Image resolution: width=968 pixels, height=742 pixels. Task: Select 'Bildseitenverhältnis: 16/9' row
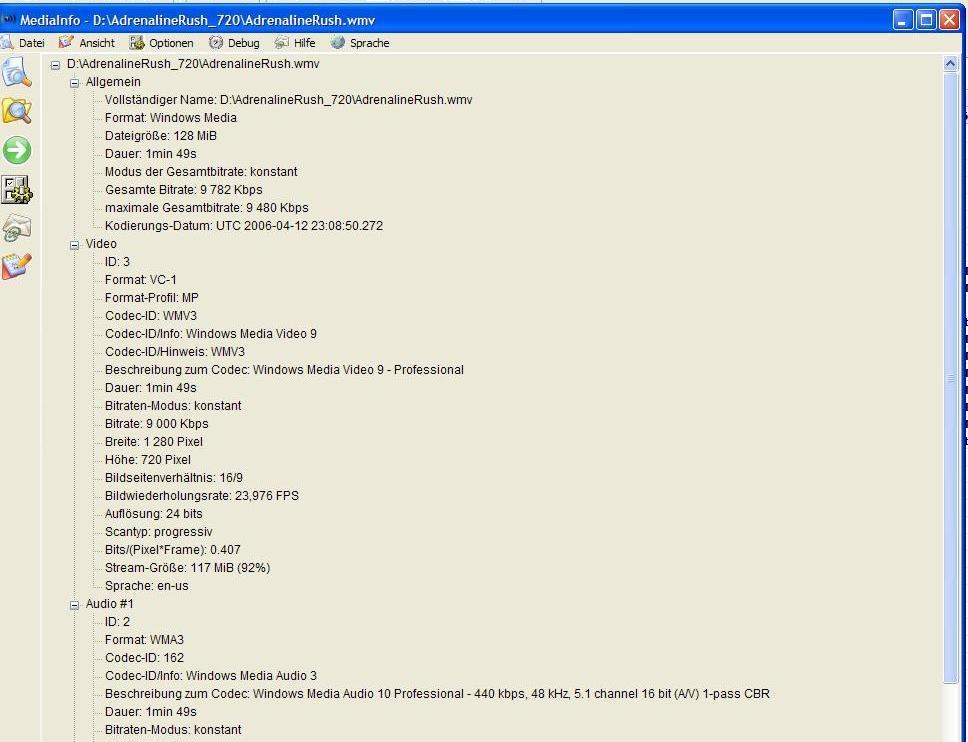(x=173, y=478)
